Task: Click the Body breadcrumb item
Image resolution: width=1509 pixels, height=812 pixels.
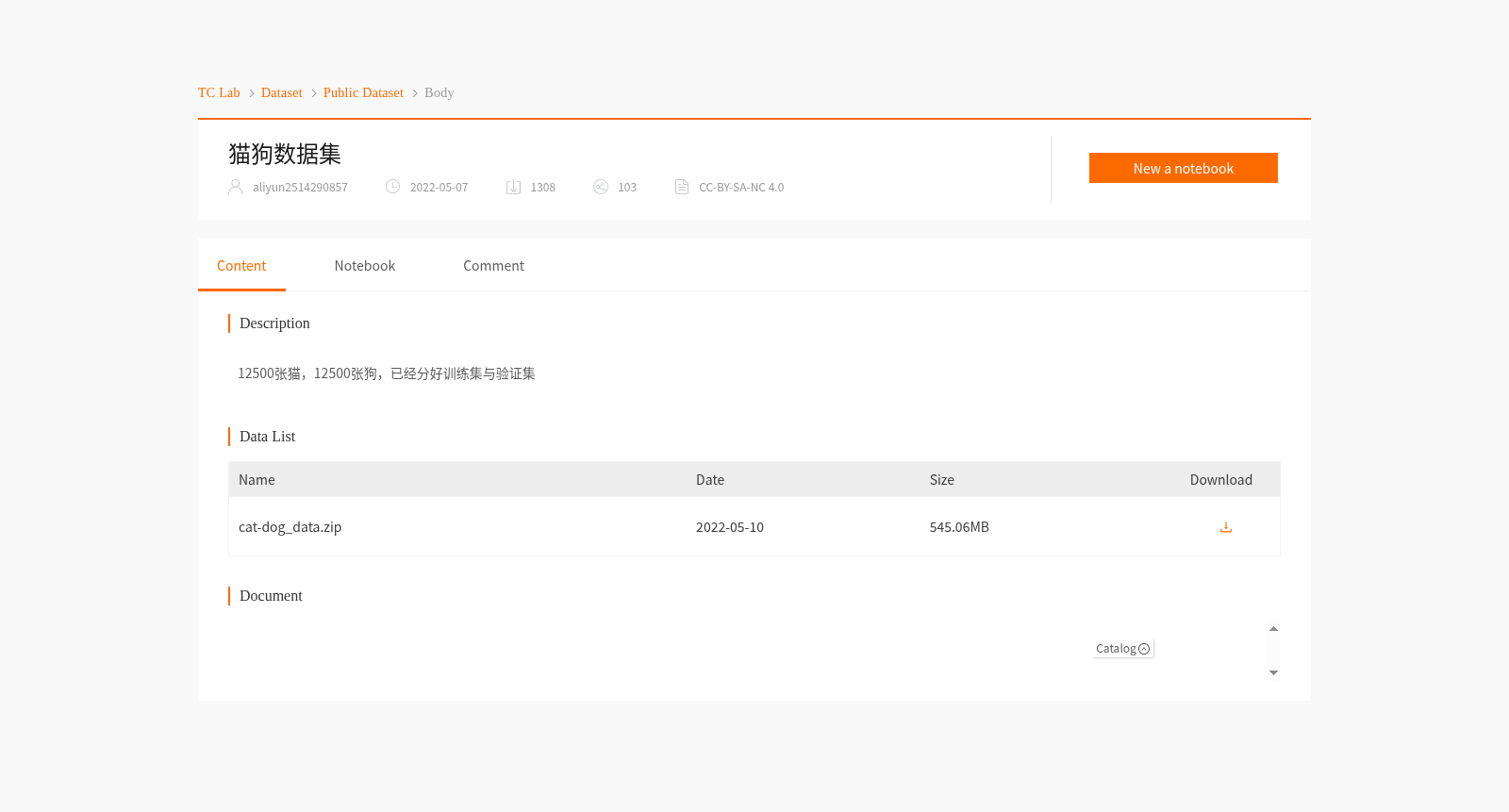Action: point(439,92)
